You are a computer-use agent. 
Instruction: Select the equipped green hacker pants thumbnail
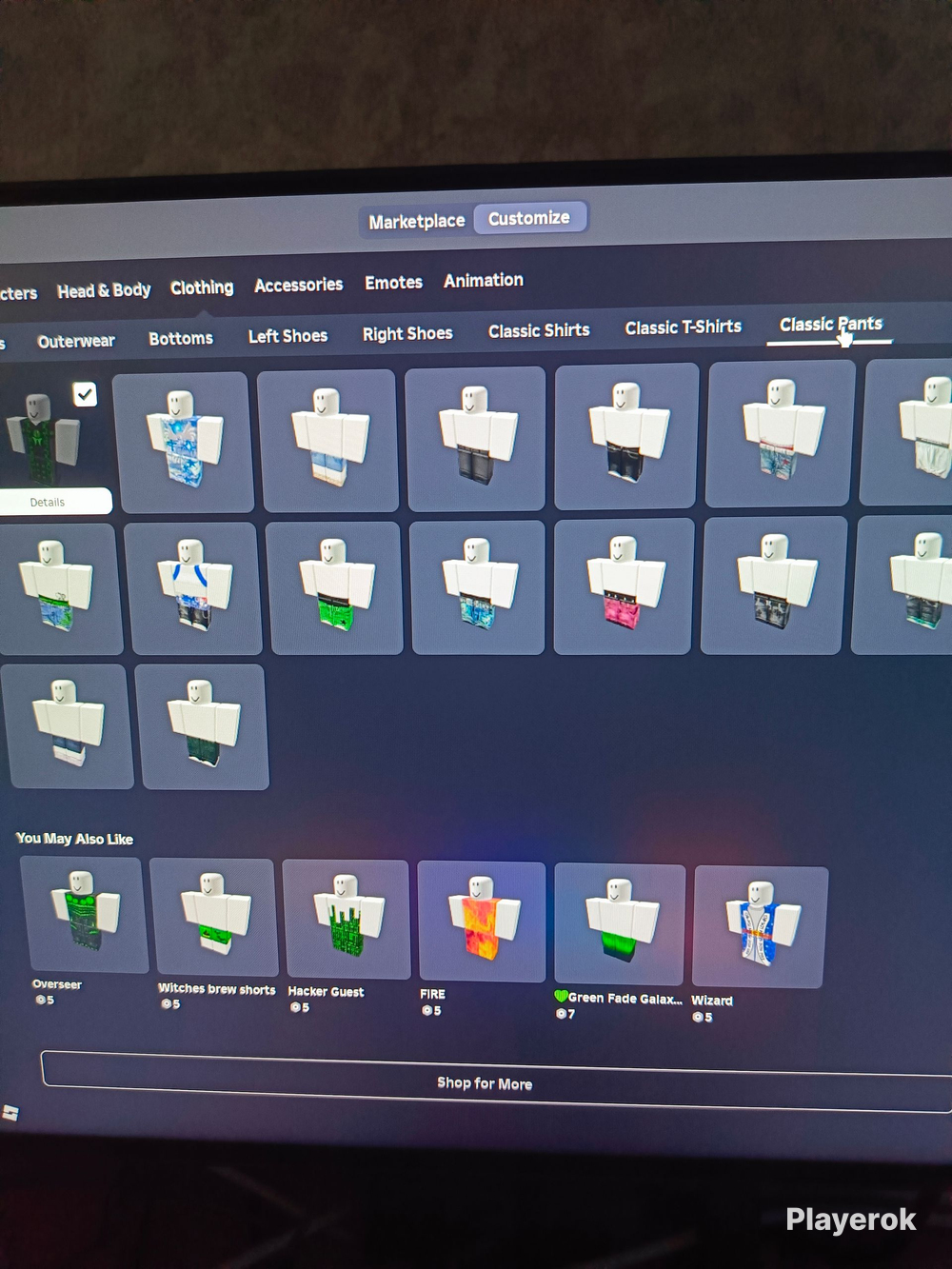click(43, 440)
